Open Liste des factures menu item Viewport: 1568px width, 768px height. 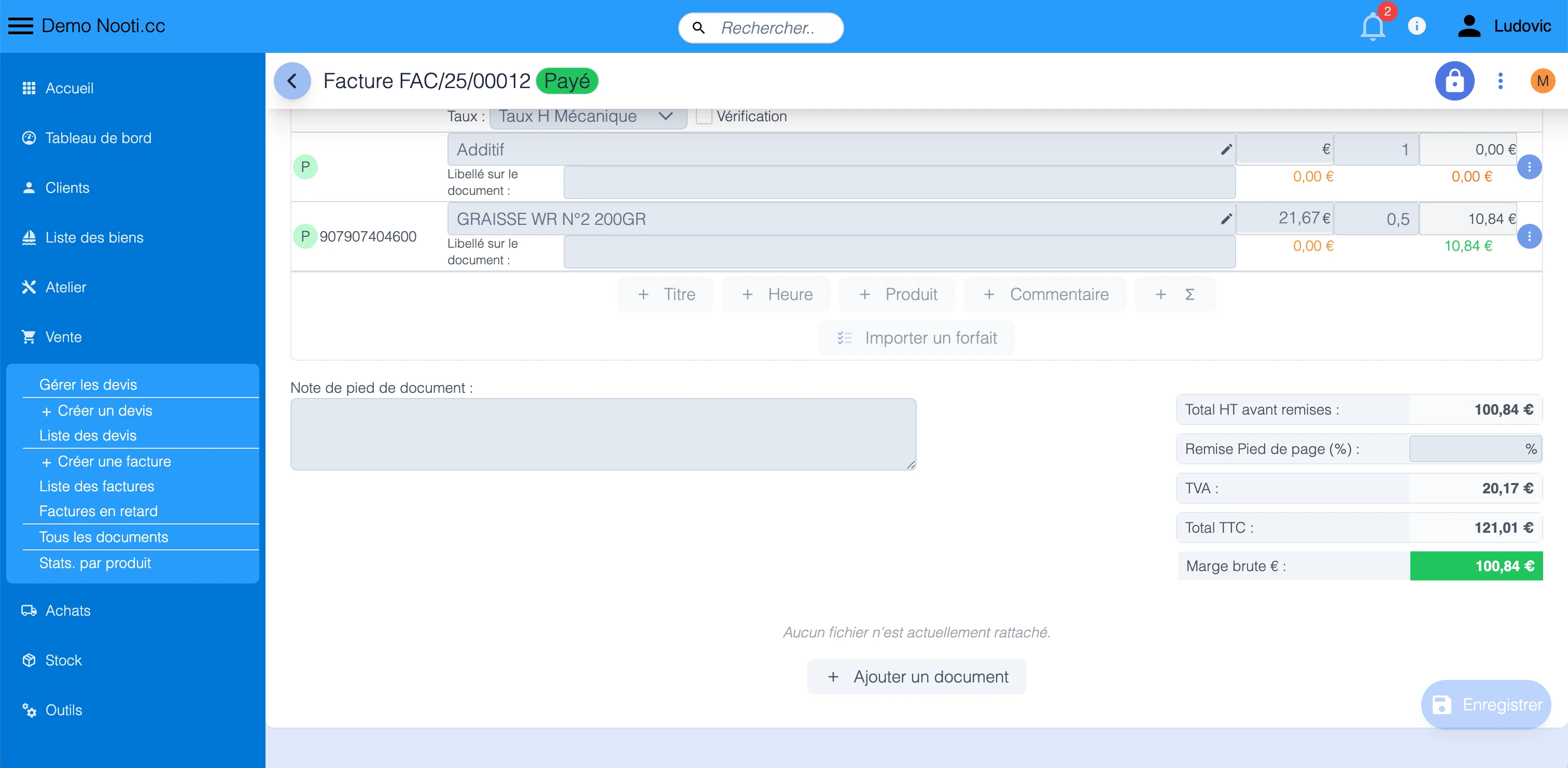point(96,486)
